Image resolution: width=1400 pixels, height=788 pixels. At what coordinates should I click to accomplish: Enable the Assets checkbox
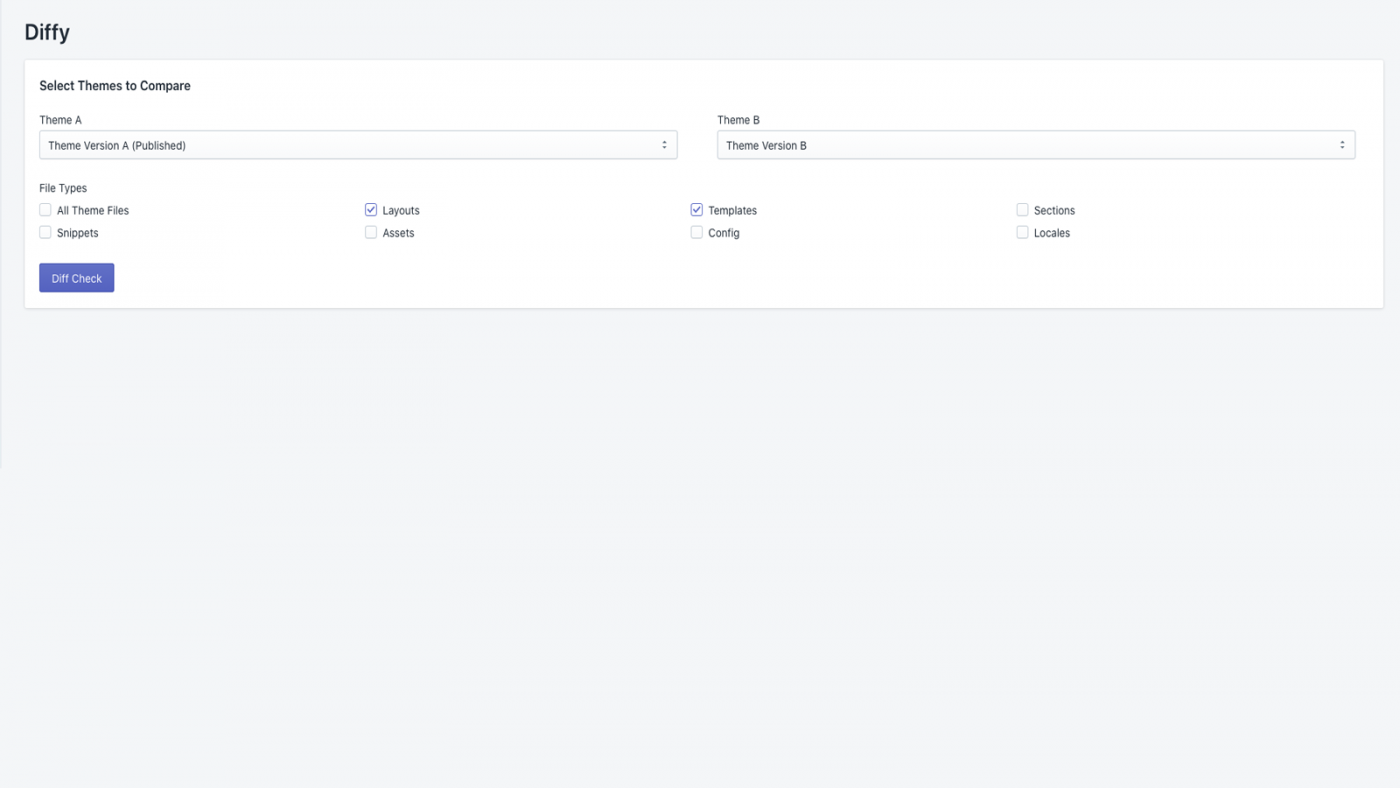tap(371, 232)
